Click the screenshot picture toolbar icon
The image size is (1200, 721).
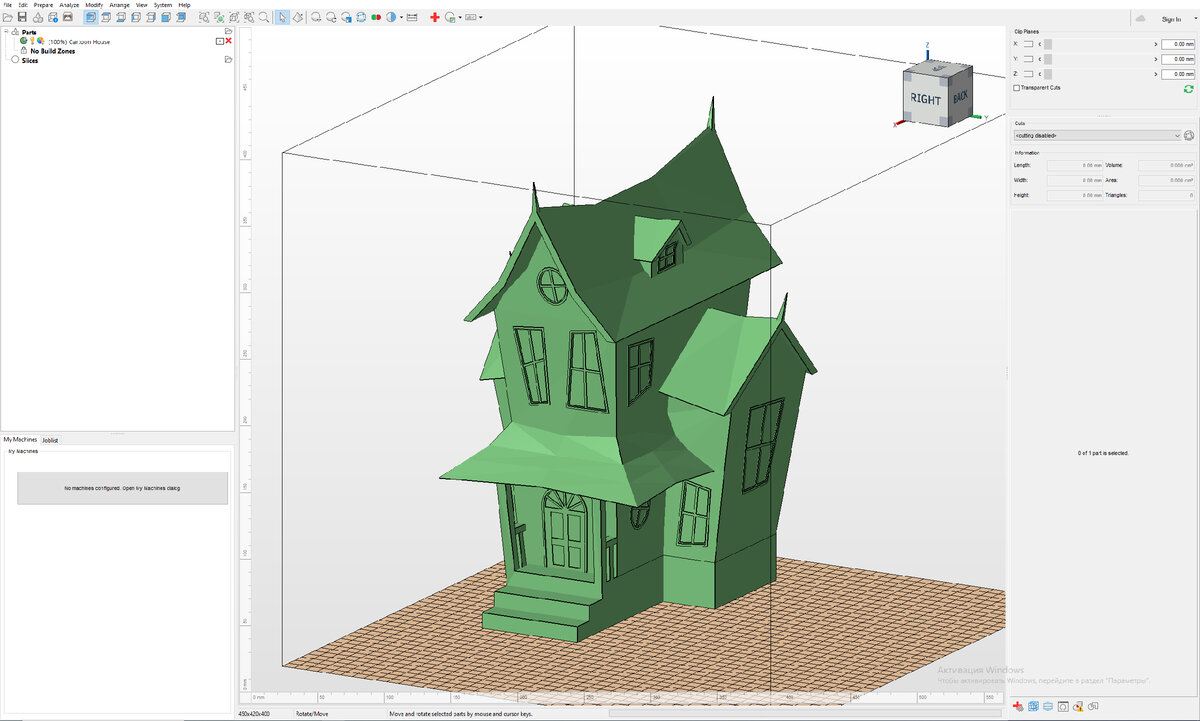67,18
